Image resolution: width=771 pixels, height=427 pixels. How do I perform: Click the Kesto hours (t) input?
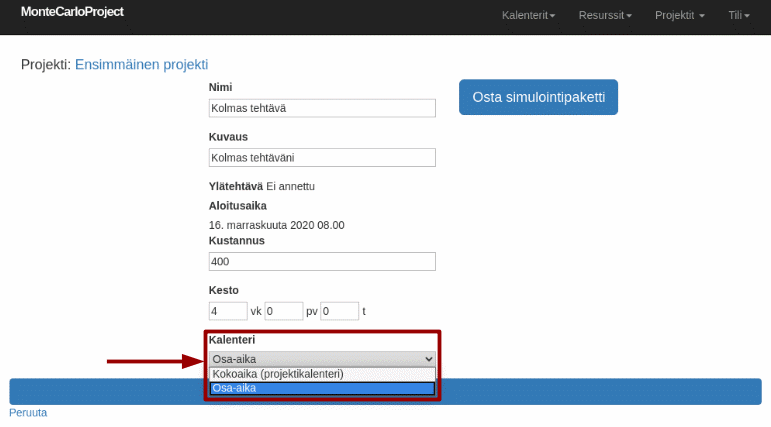(339, 311)
